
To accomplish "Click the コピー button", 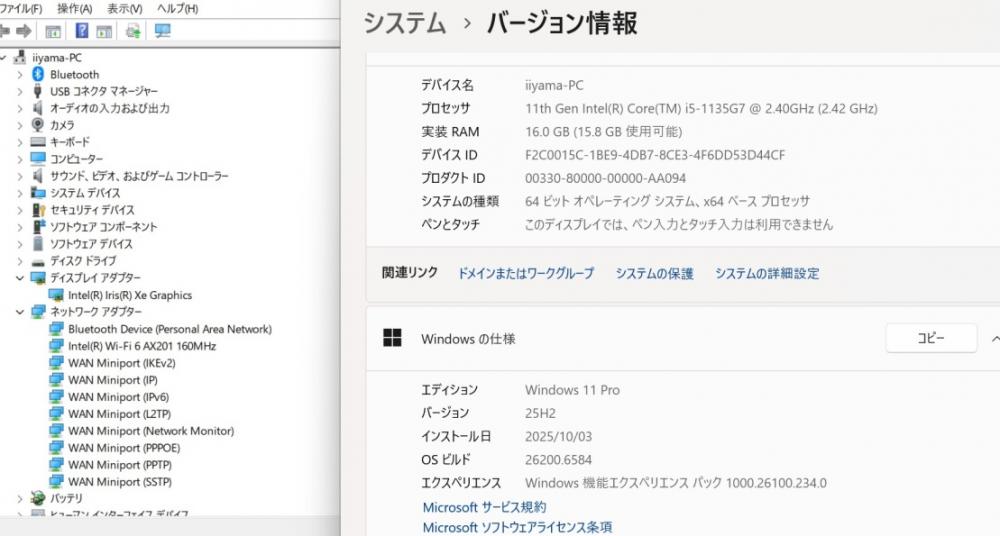I will point(930,338).
